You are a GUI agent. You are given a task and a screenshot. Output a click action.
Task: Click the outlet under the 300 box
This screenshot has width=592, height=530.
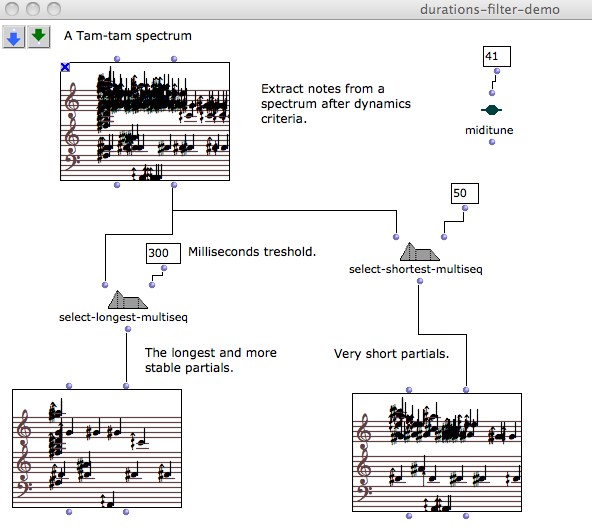pyautogui.click(x=164, y=268)
